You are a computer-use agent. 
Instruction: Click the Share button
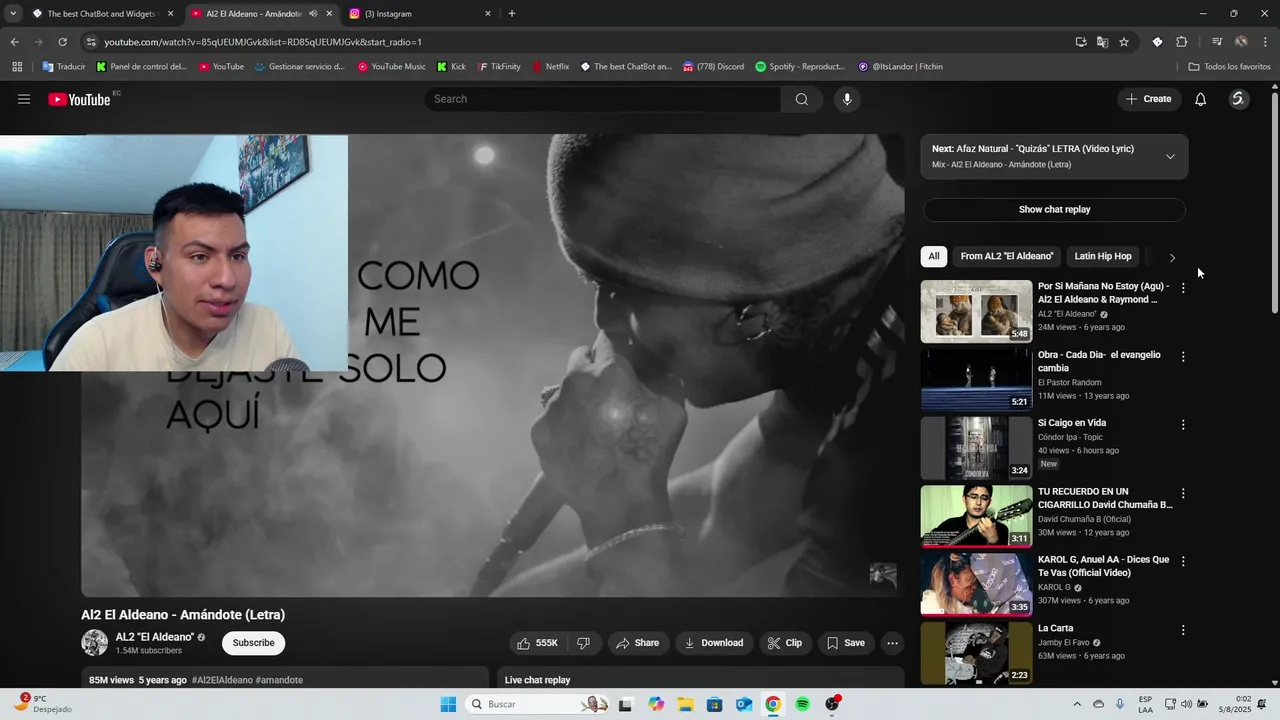[637, 643]
